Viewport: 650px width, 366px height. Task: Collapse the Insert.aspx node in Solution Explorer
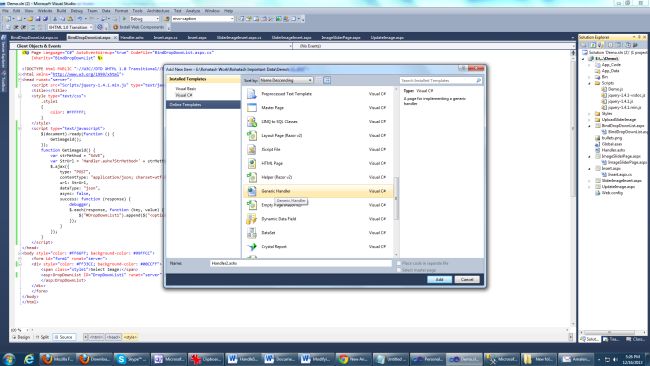(589, 168)
